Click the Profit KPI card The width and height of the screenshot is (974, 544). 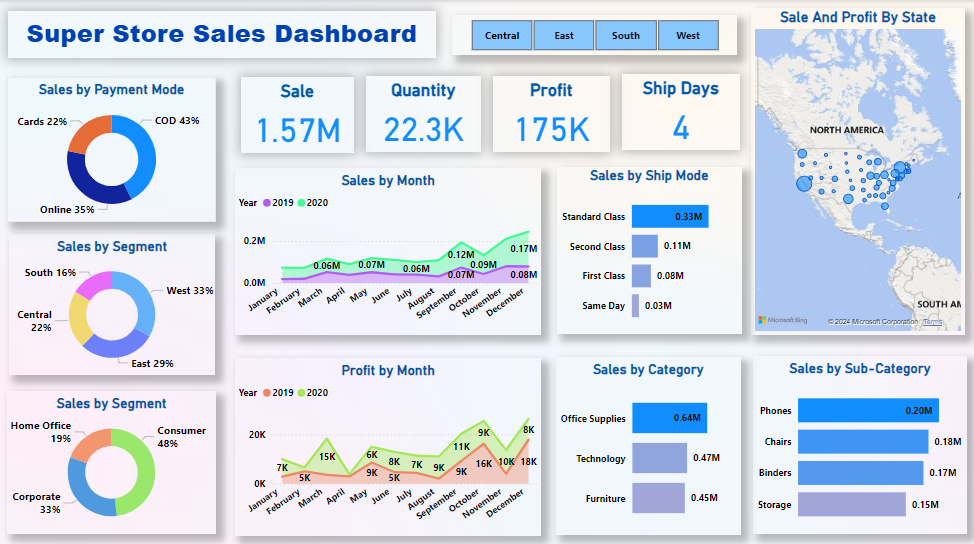[x=551, y=113]
